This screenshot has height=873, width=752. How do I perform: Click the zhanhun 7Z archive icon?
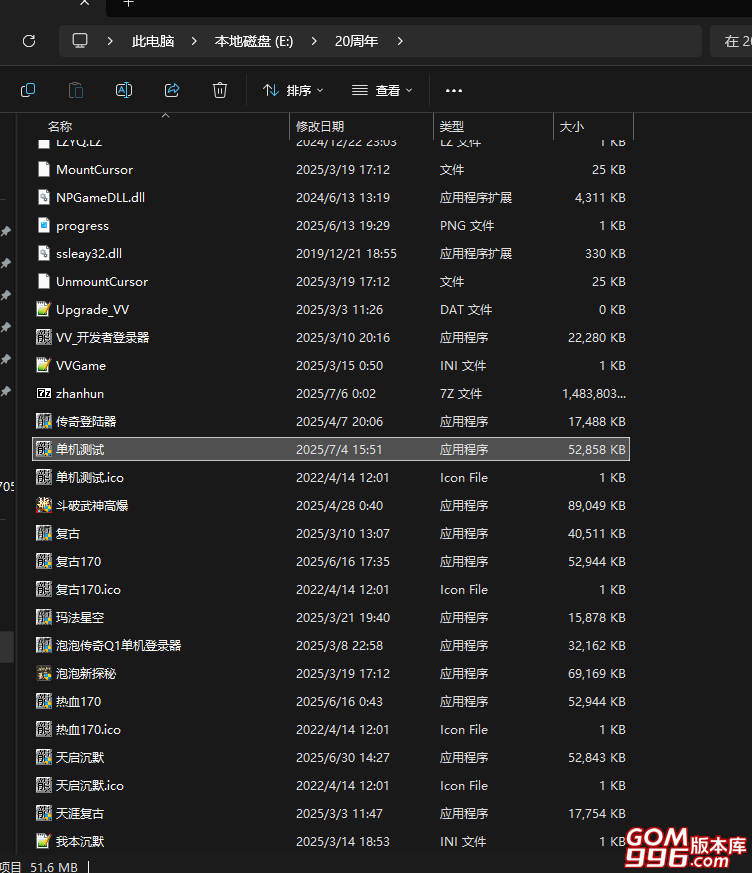tap(43, 394)
